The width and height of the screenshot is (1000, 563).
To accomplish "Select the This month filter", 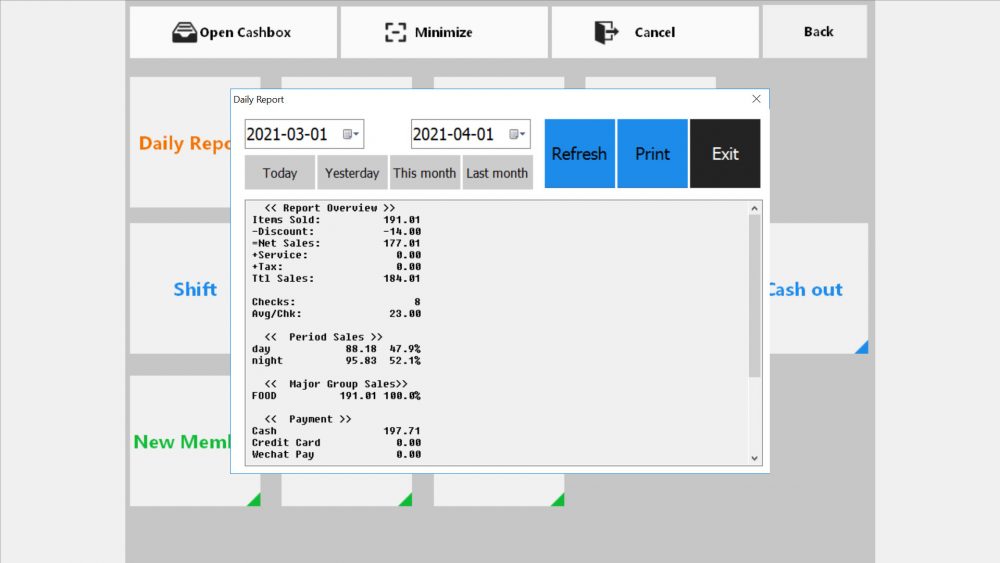I will [425, 173].
